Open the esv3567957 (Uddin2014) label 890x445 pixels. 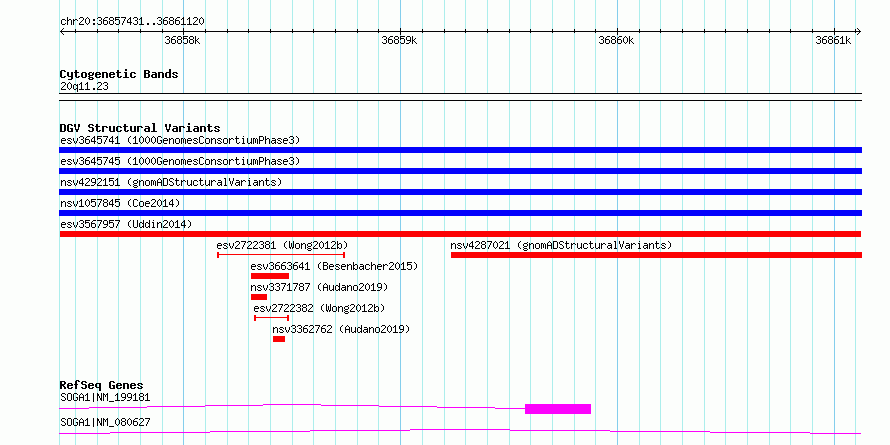click(126, 224)
